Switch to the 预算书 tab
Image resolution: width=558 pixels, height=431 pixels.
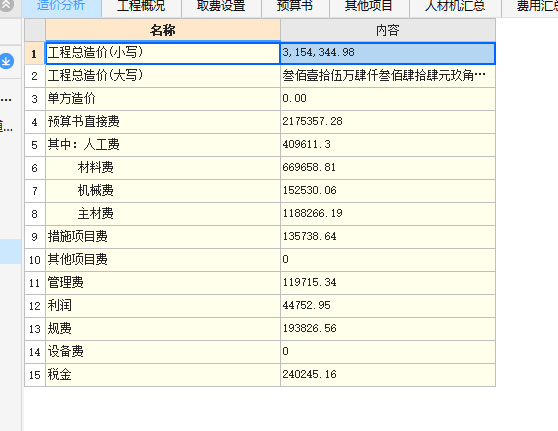[295, 8]
